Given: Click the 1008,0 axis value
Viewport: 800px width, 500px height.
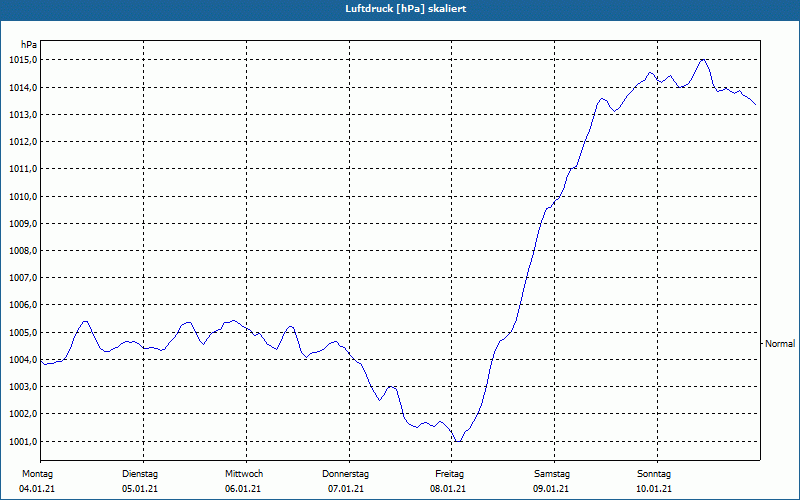Looking at the screenshot, I should (x=23, y=251).
